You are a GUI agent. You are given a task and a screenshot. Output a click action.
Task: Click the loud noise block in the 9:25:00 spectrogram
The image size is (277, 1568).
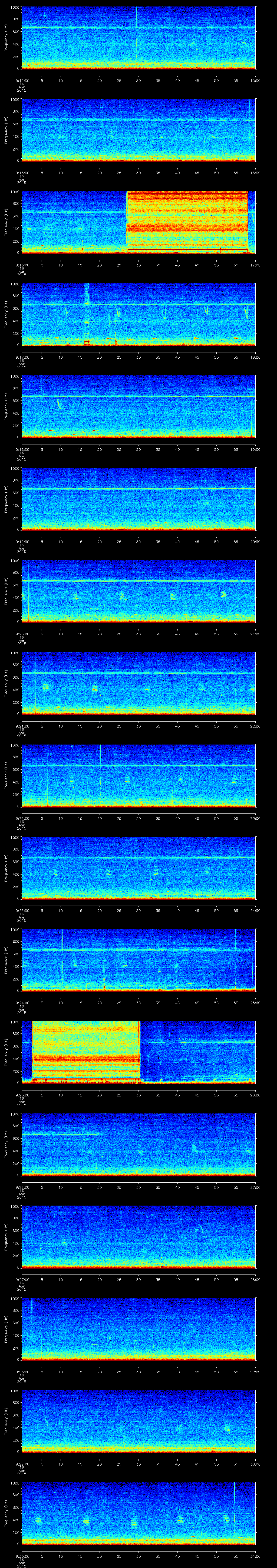tap(86, 1051)
